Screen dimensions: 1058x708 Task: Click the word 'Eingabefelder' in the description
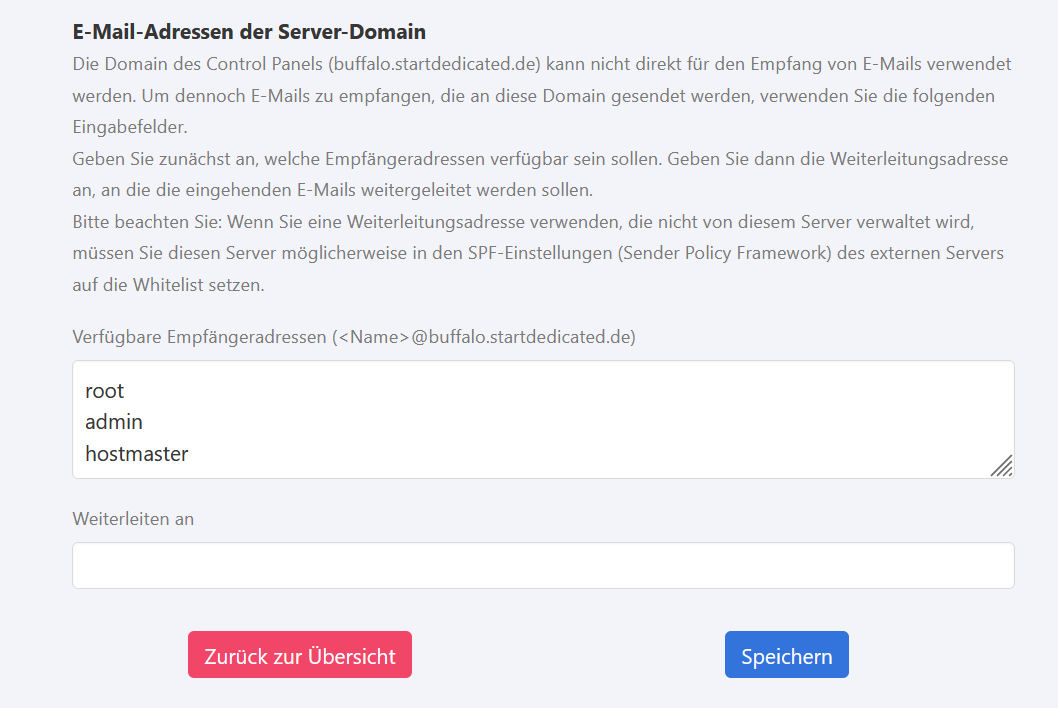click(128, 128)
